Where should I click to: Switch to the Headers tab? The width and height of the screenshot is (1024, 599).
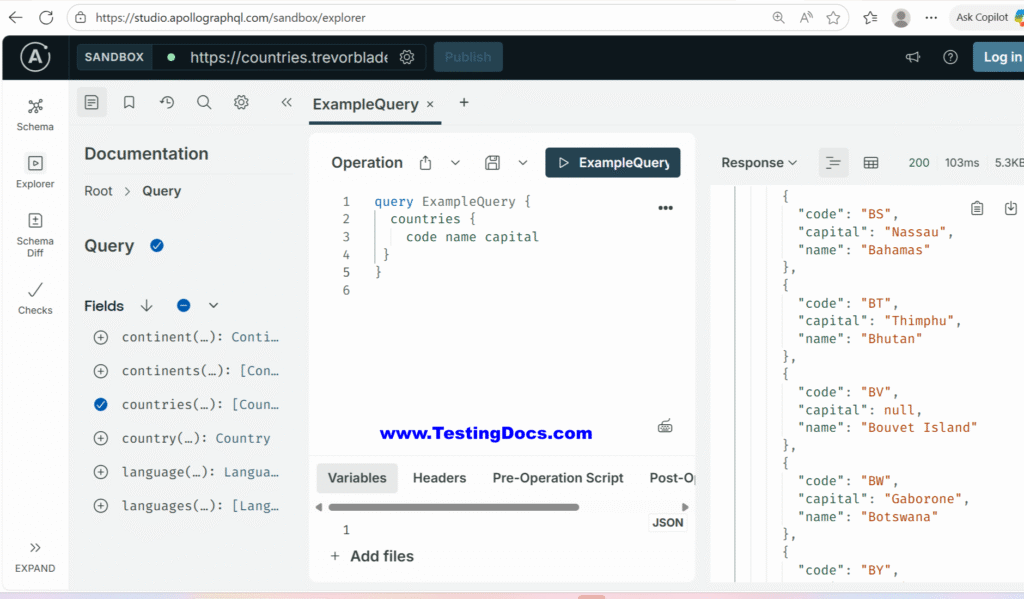pos(439,477)
